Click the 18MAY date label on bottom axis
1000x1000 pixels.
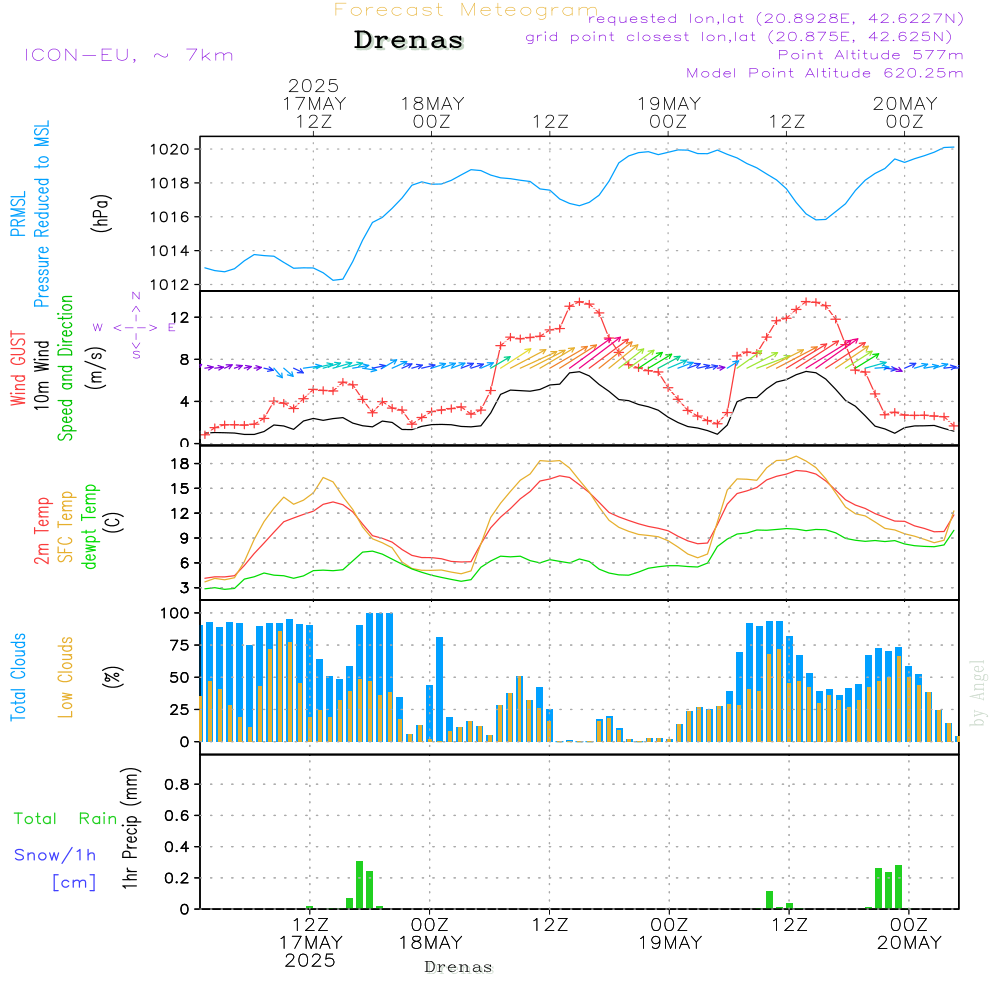[x=431, y=942]
